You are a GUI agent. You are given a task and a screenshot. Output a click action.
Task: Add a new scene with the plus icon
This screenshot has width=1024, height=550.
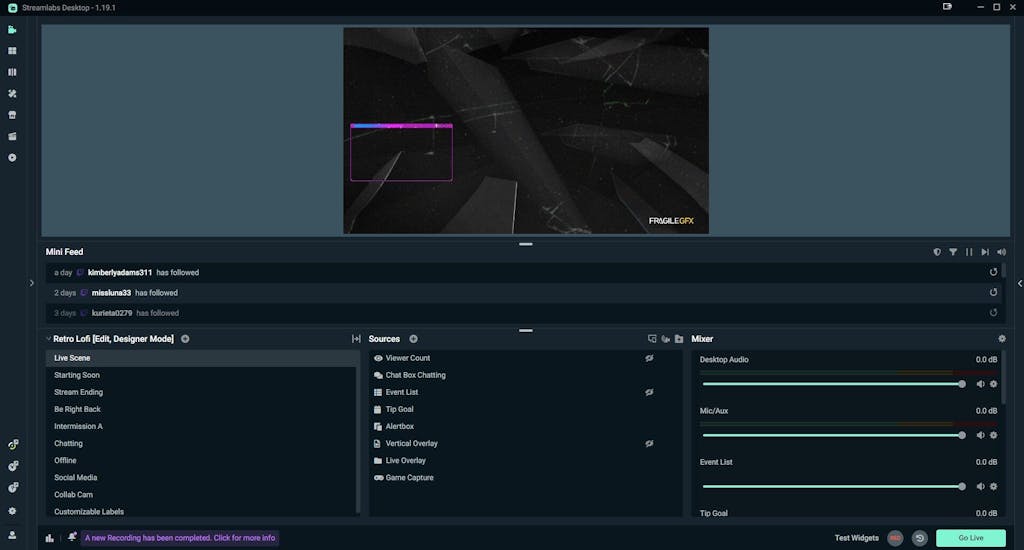tap(185, 339)
